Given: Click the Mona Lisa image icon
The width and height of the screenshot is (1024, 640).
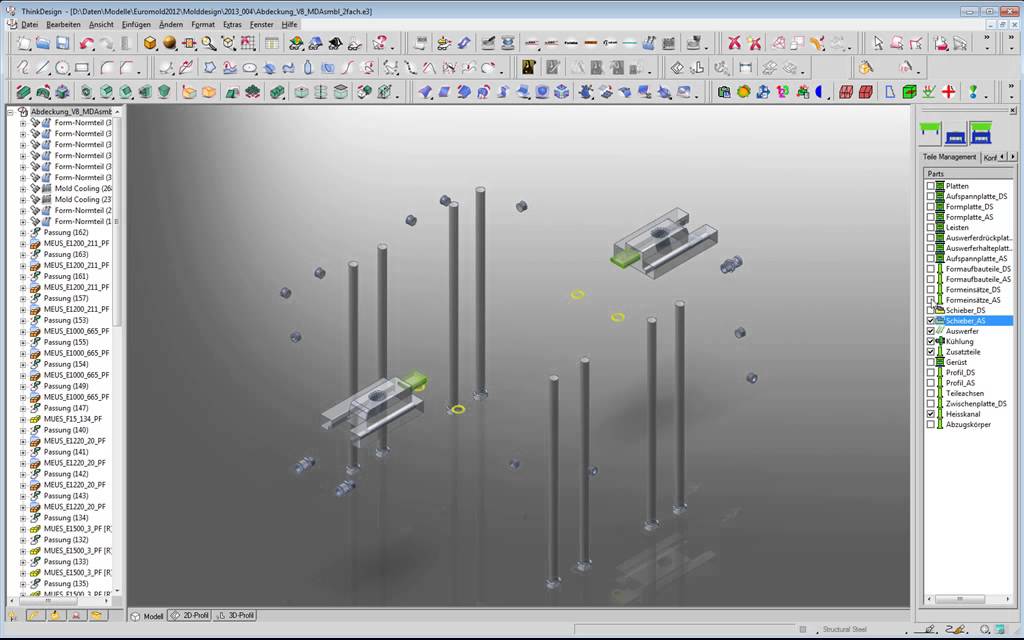Looking at the screenshot, I should [529, 67].
